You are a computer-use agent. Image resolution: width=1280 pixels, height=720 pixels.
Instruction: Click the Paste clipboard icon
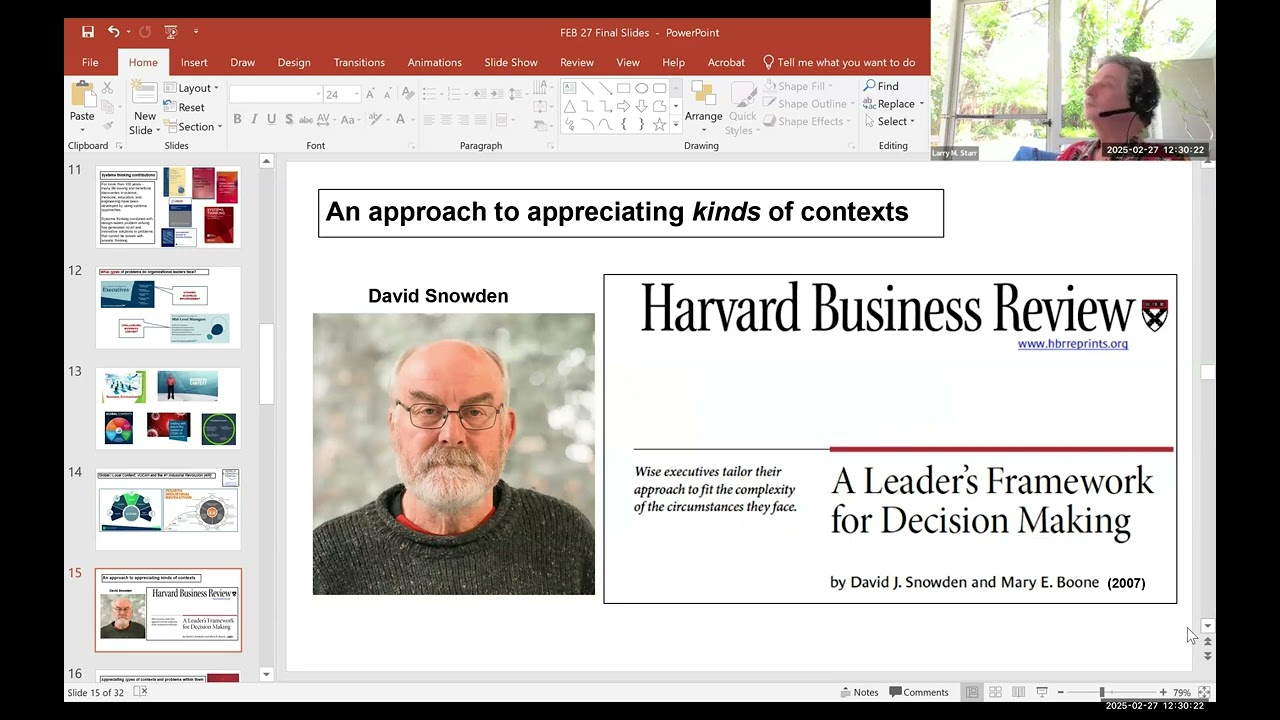[x=82, y=95]
